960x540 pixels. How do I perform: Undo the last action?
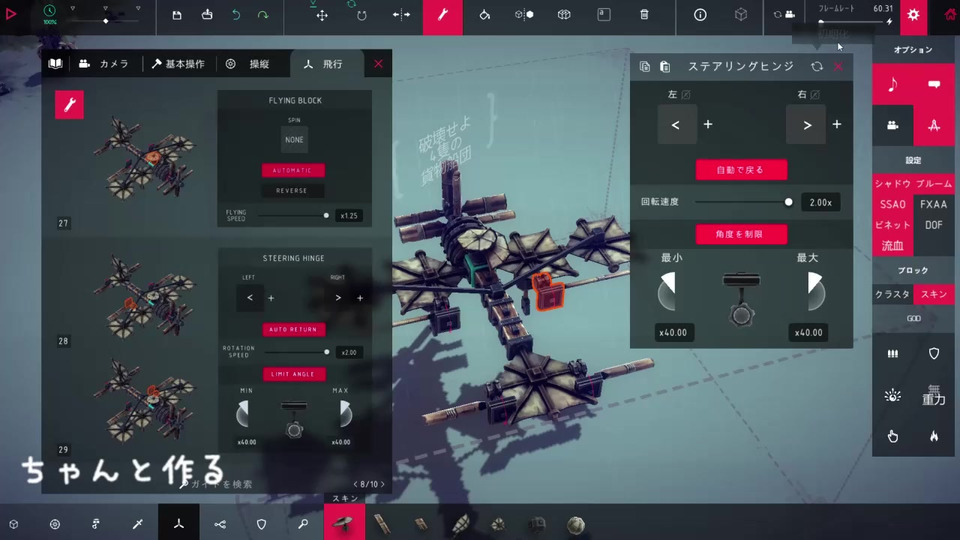point(236,15)
